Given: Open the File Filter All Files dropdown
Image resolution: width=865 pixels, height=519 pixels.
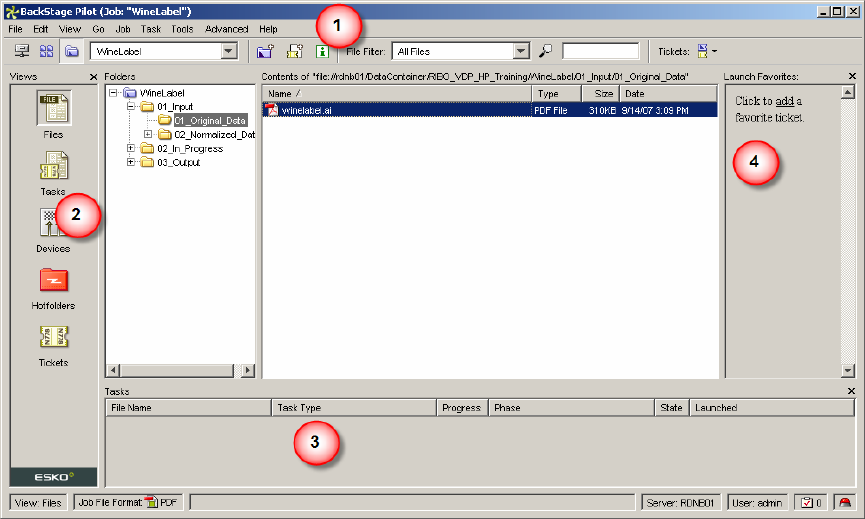Looking at the screenshot, I should tap(521, 51).
